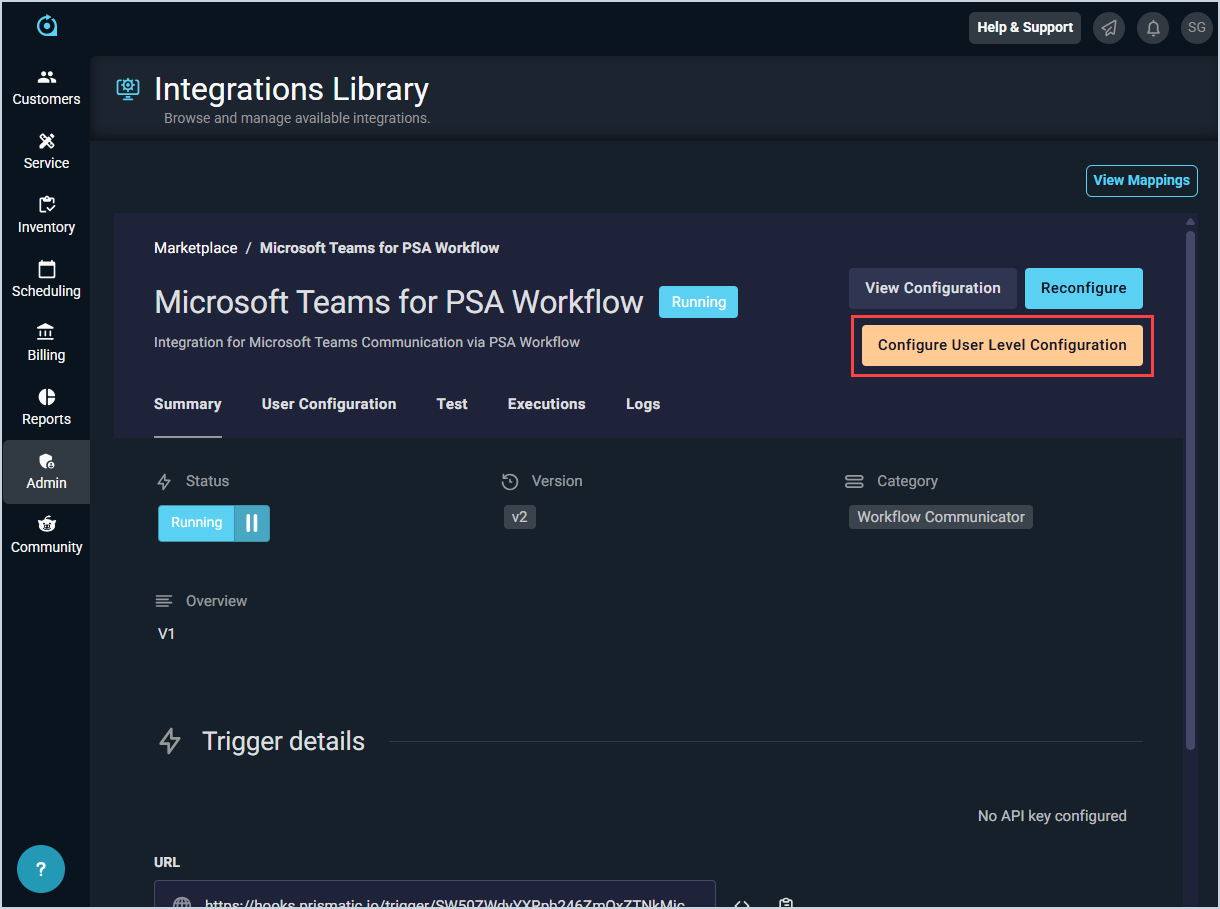Open Scheduling calendar icon
Screen dimensions: 1220x909
point(46,269)
